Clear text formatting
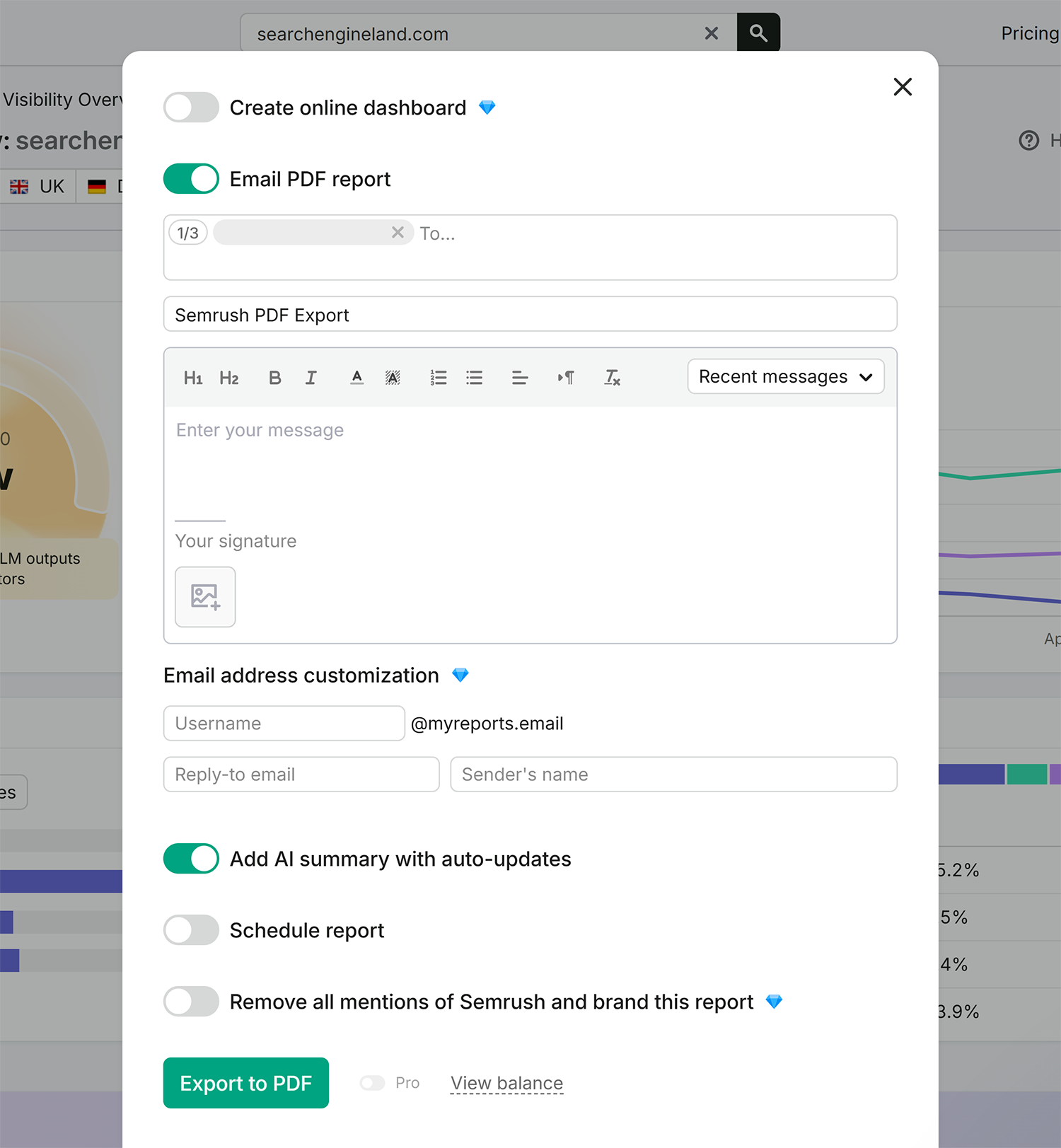The image size is (1061, 1148). 612,378
